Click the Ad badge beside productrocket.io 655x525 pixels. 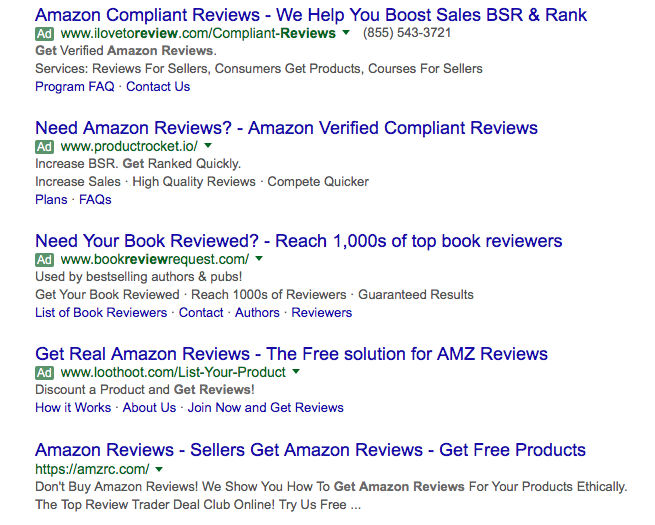44,146
